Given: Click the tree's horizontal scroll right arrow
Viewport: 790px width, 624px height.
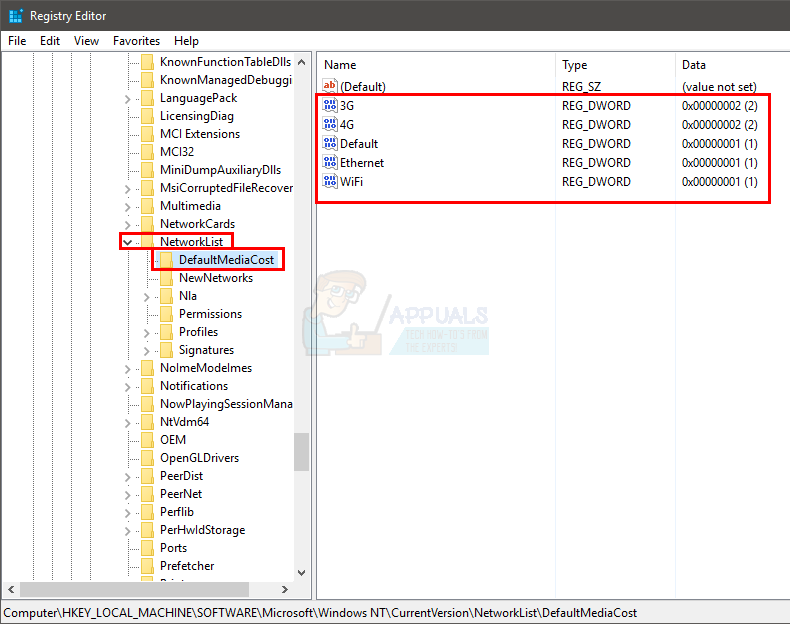Looking at the screenshot, I should (x=285, y=589).
